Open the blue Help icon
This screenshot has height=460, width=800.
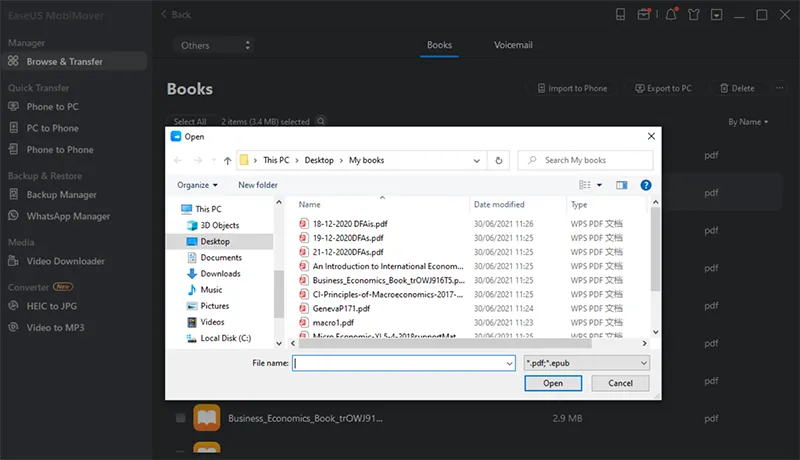(645, 185)
